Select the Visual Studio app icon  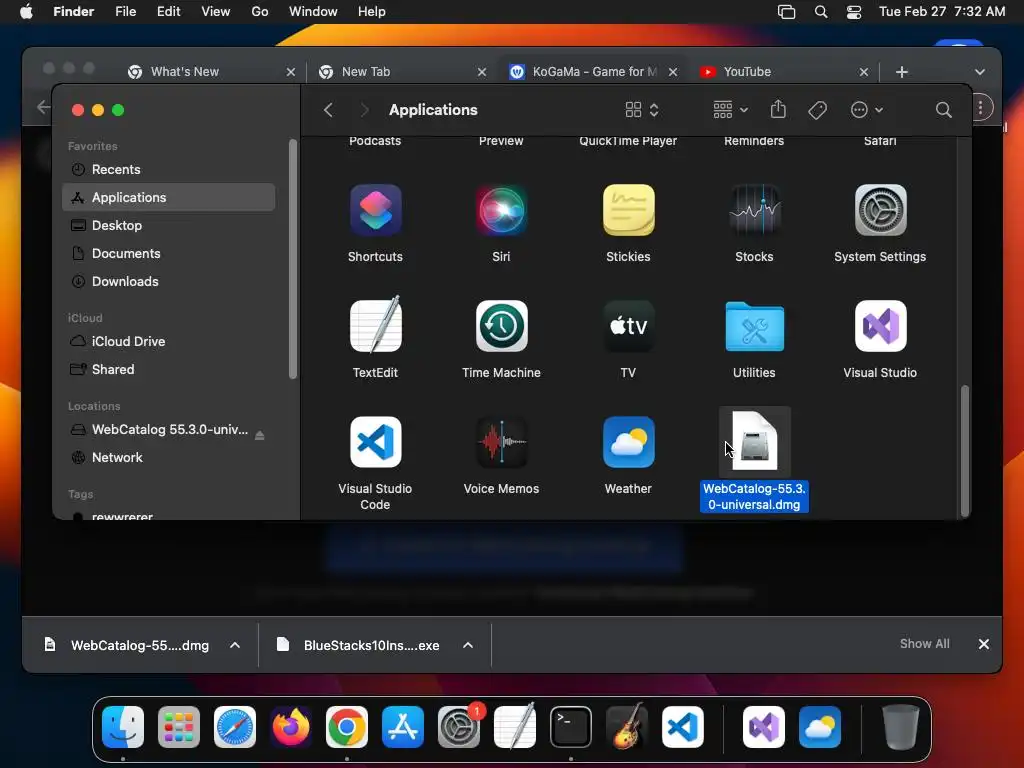(880, 326)
